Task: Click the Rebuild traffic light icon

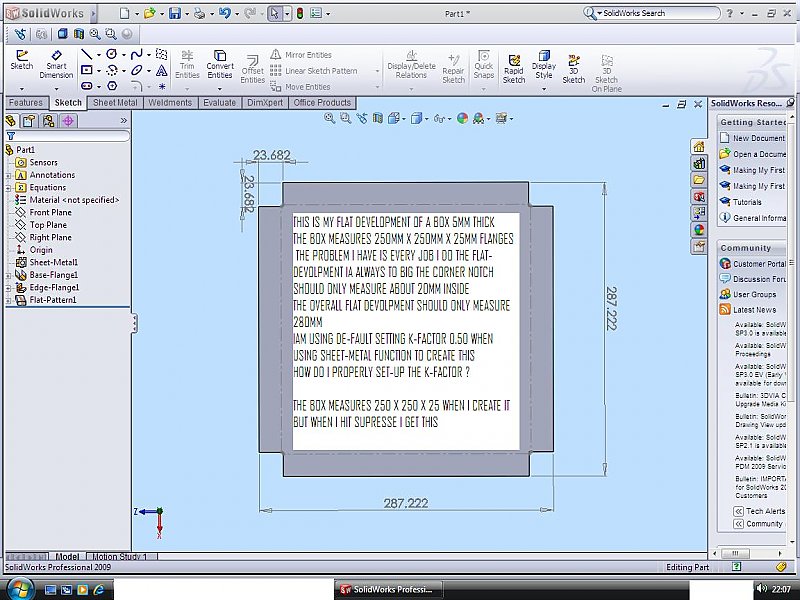Action: 299,13
